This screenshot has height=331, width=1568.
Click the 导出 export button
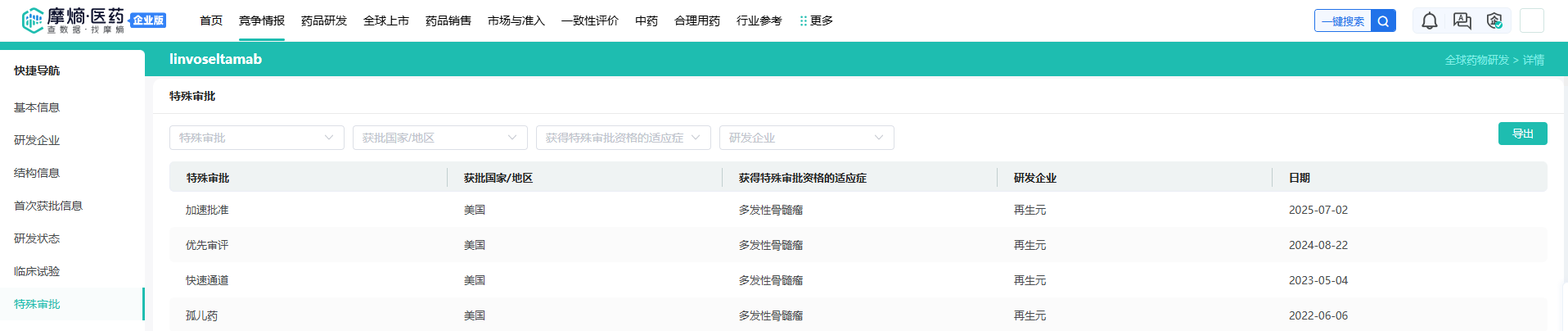(1523, 134)
